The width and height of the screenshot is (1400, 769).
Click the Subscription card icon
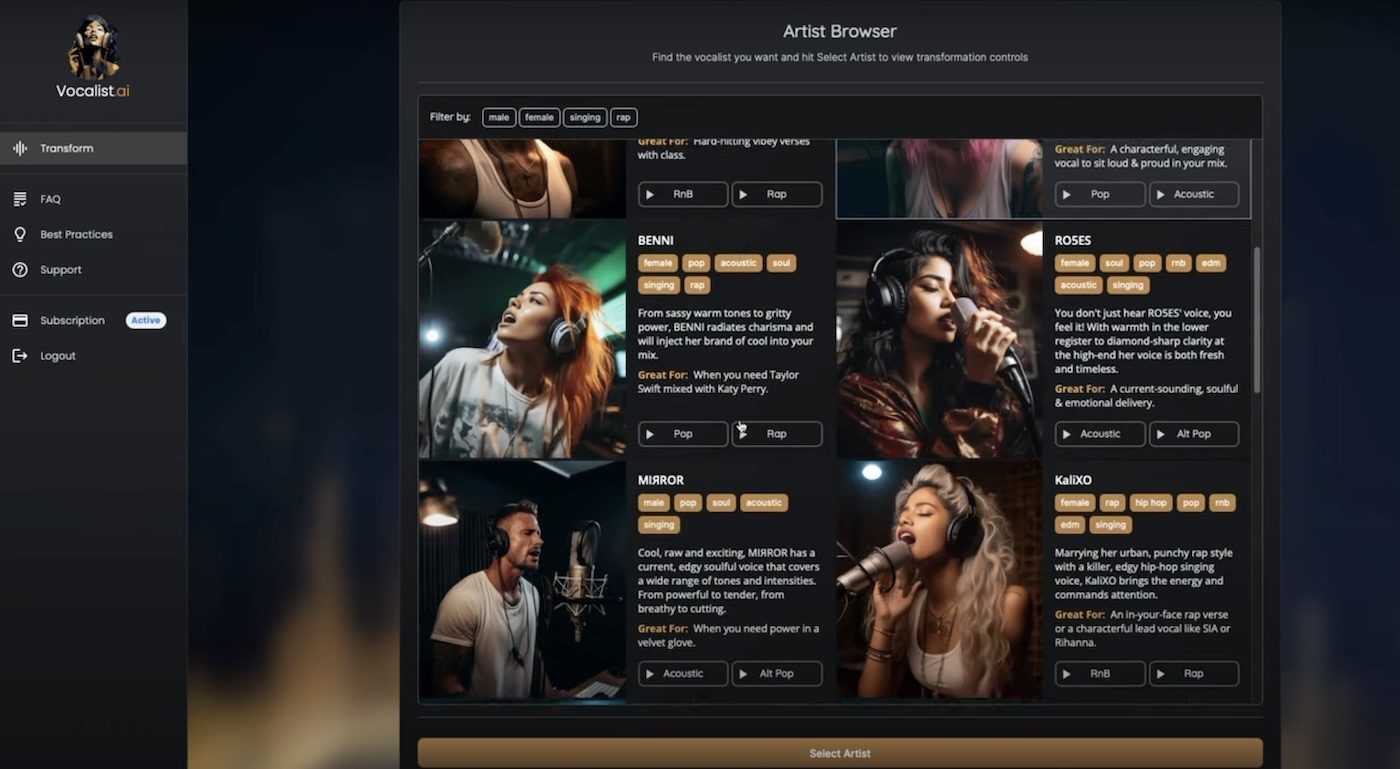coord(21,319)
